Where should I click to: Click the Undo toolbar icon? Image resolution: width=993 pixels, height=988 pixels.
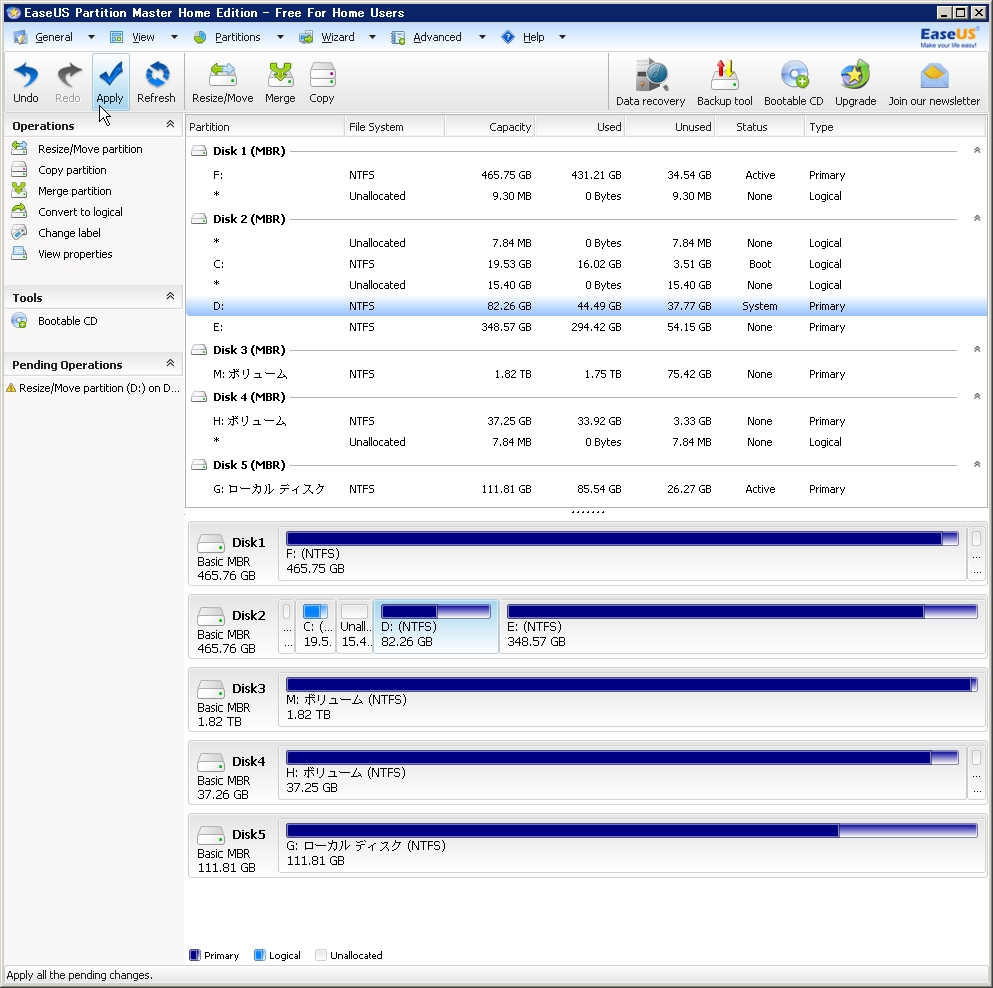point(26,82)
